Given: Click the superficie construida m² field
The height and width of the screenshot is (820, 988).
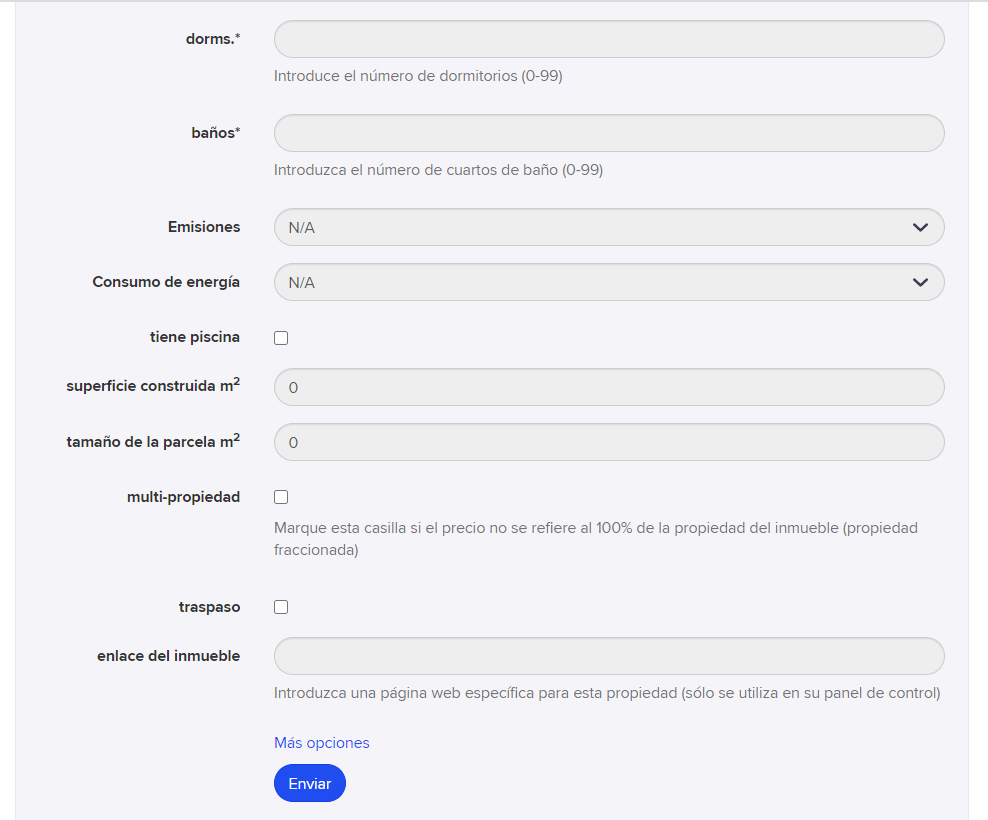Looking at the screenshot, I should 609,387.
